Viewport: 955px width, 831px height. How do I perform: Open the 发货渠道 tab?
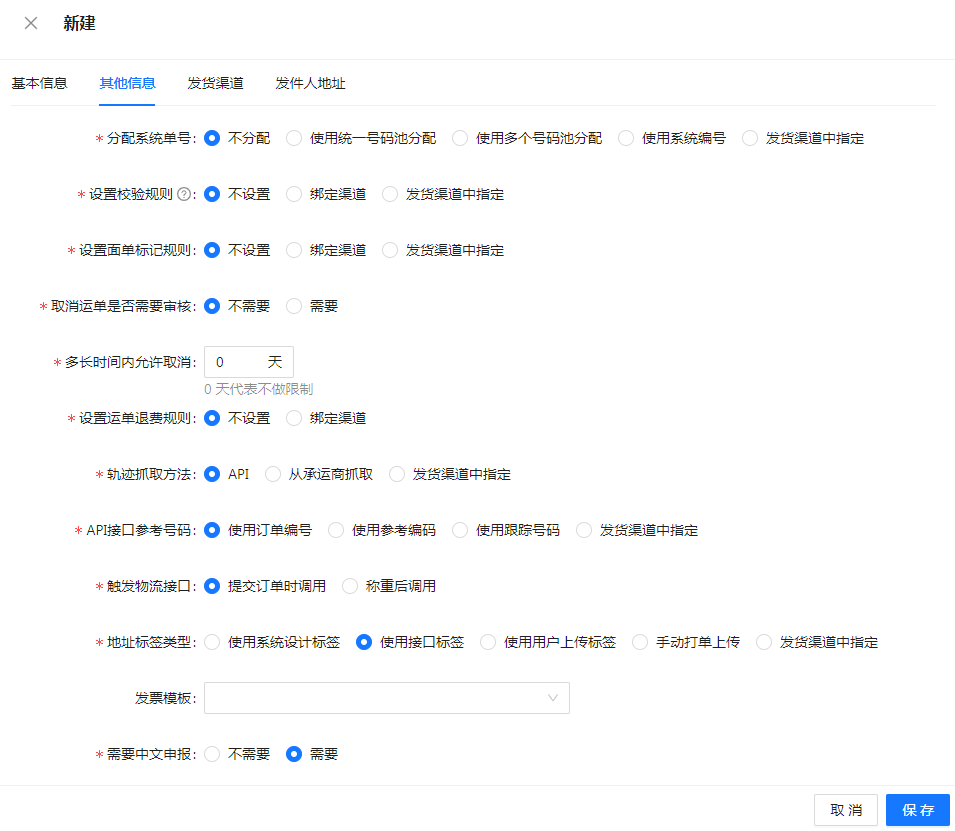215,83
